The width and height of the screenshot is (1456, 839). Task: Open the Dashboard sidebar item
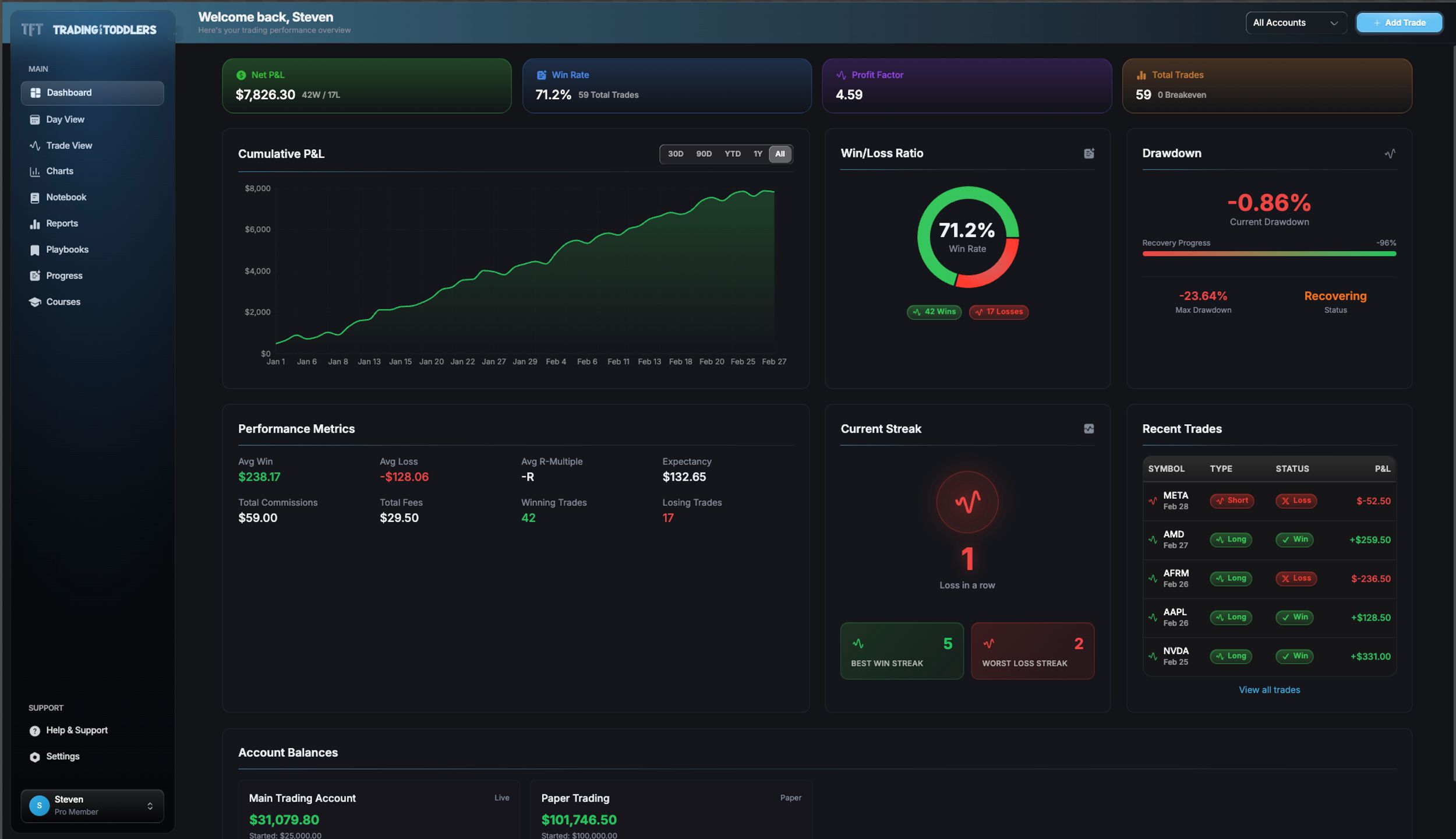pyautogui.click(x=92, y=93)
